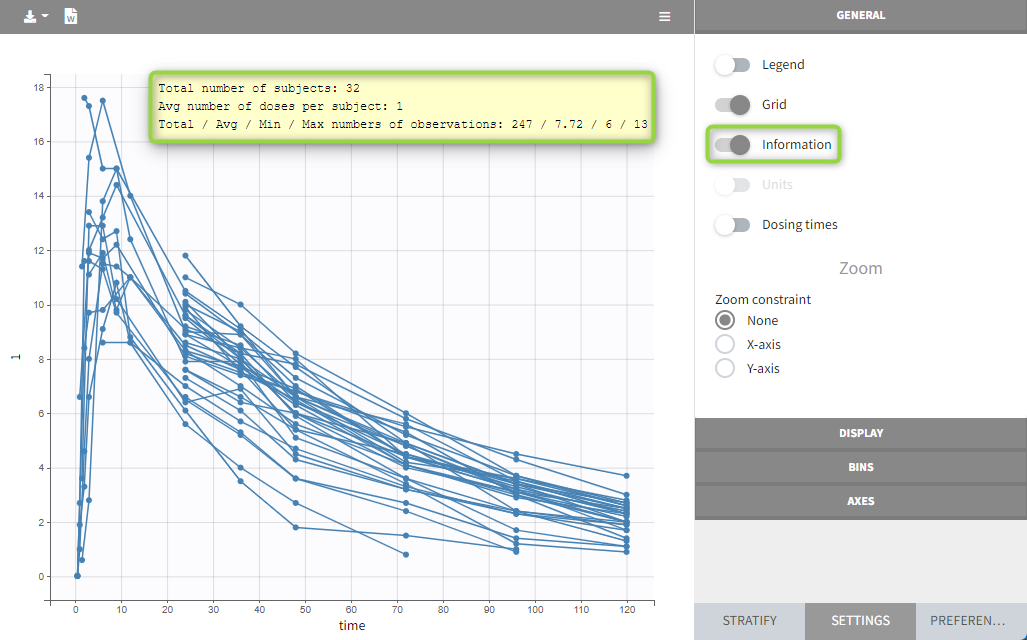
Task: Click the yellow subject information box
Action: [402, 107]
